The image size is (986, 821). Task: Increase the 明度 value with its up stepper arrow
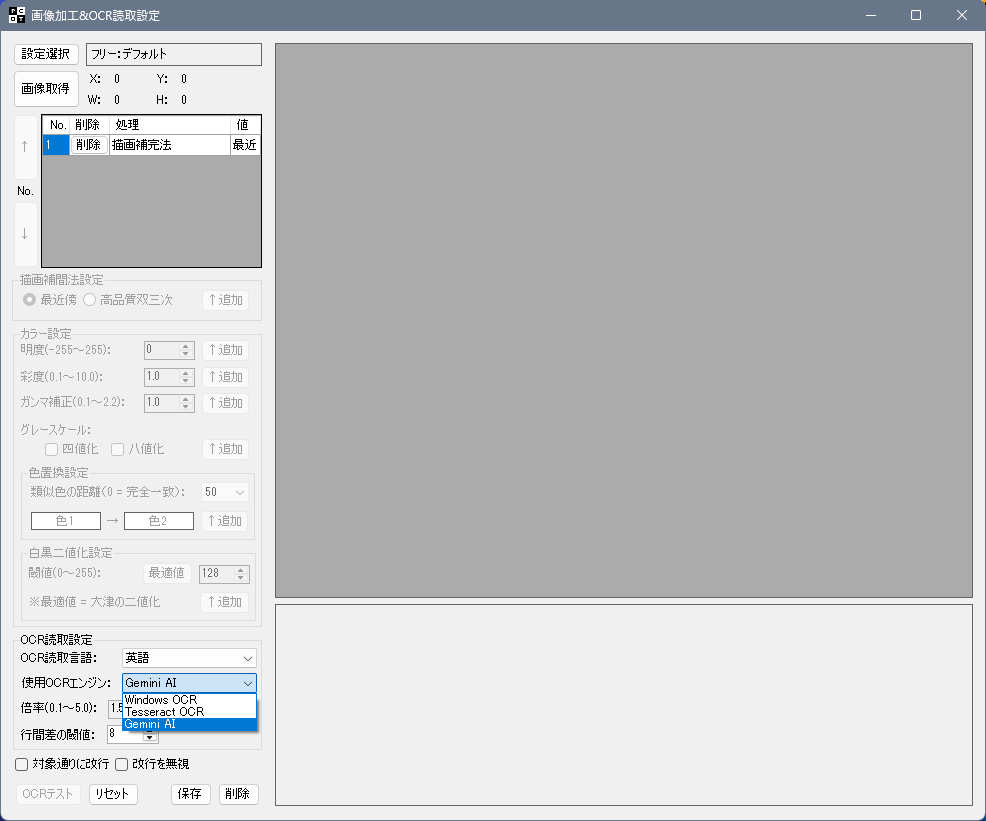coord(186,346)
